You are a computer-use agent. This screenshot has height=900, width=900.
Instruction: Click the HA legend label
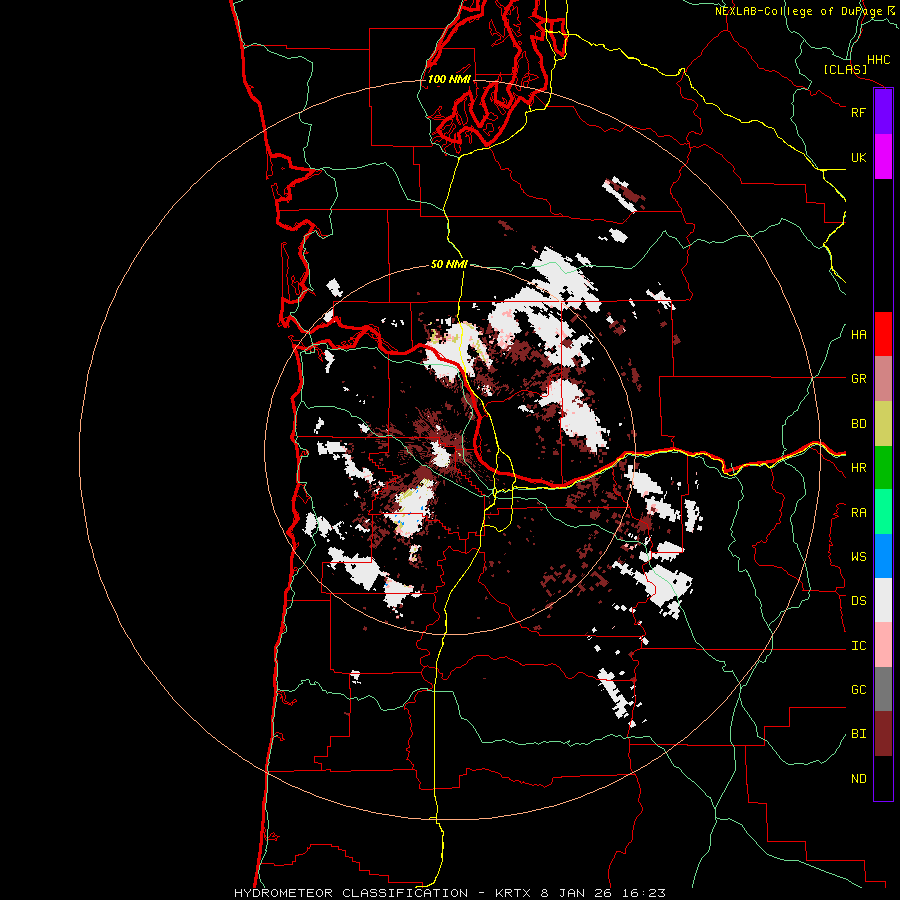(858, 334)
